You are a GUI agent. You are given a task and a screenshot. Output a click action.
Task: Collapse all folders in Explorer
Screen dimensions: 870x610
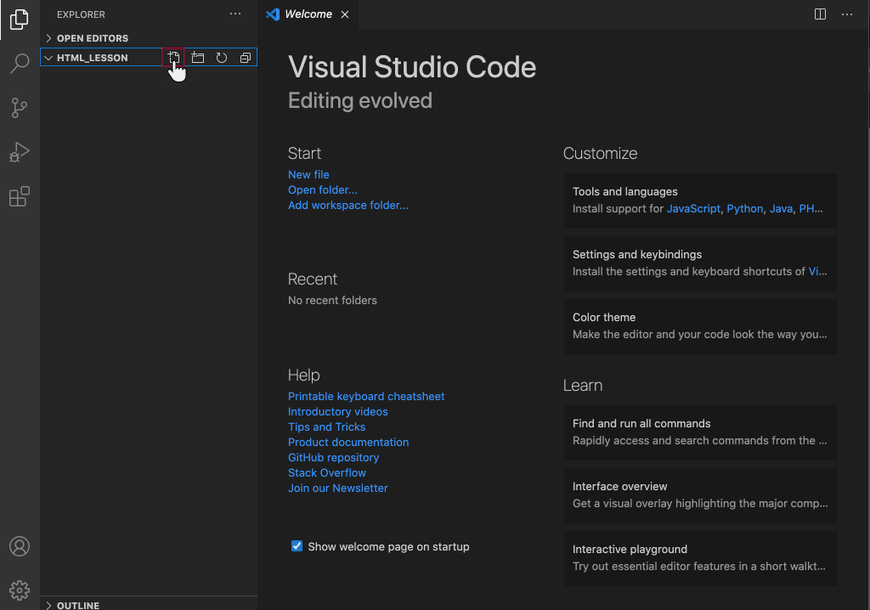pos(245,57)
